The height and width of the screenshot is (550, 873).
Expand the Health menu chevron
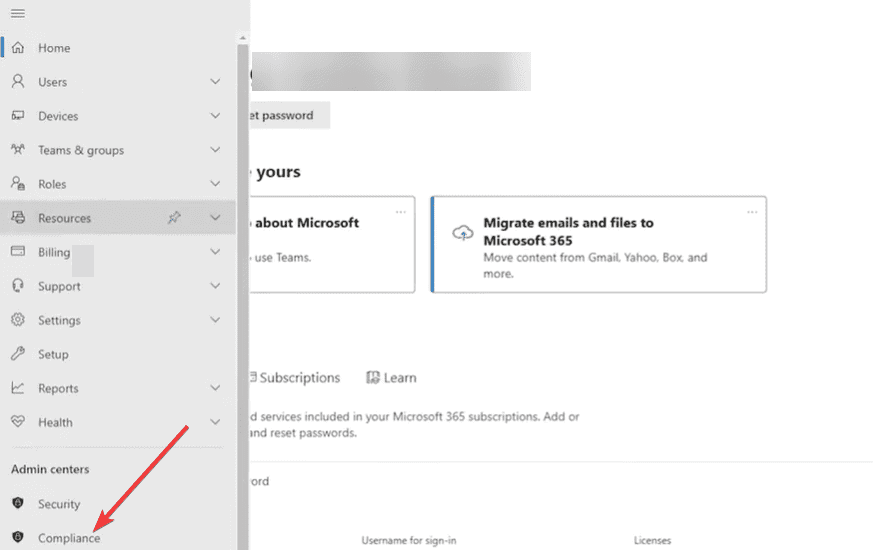(x=215, y=422)
